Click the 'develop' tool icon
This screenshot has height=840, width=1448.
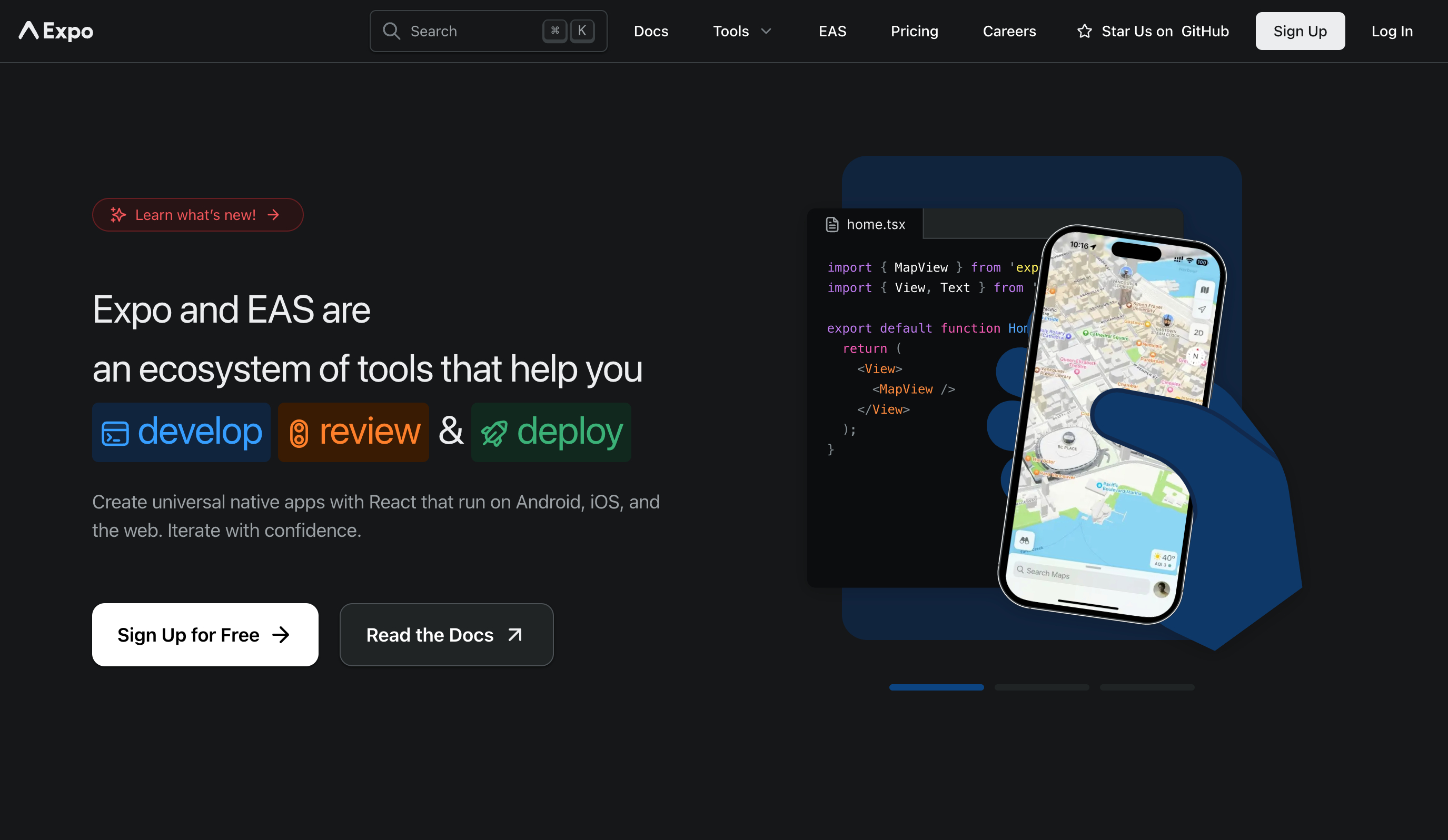tap(113, 432)
